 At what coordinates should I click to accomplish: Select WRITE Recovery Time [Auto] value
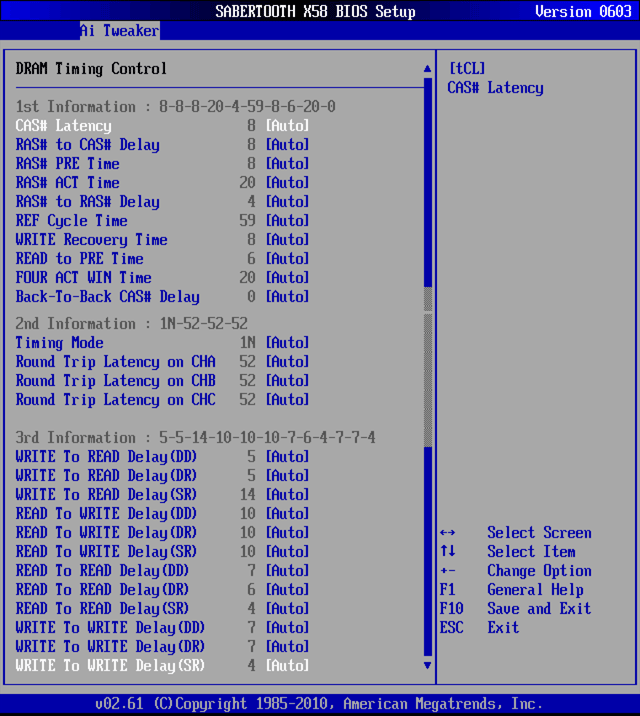(287, 240)
